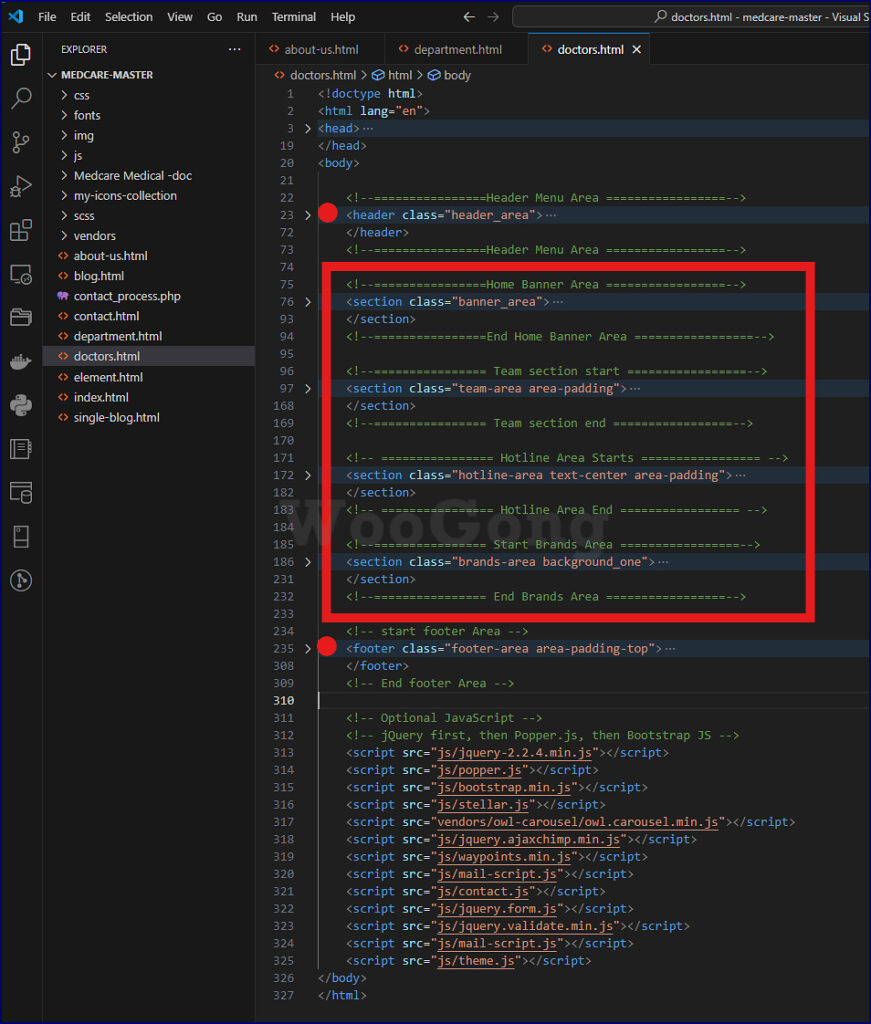This screenshot has height=1024, width=871.
Task: Open the Extensions view
Action: [x=21, y=230]
